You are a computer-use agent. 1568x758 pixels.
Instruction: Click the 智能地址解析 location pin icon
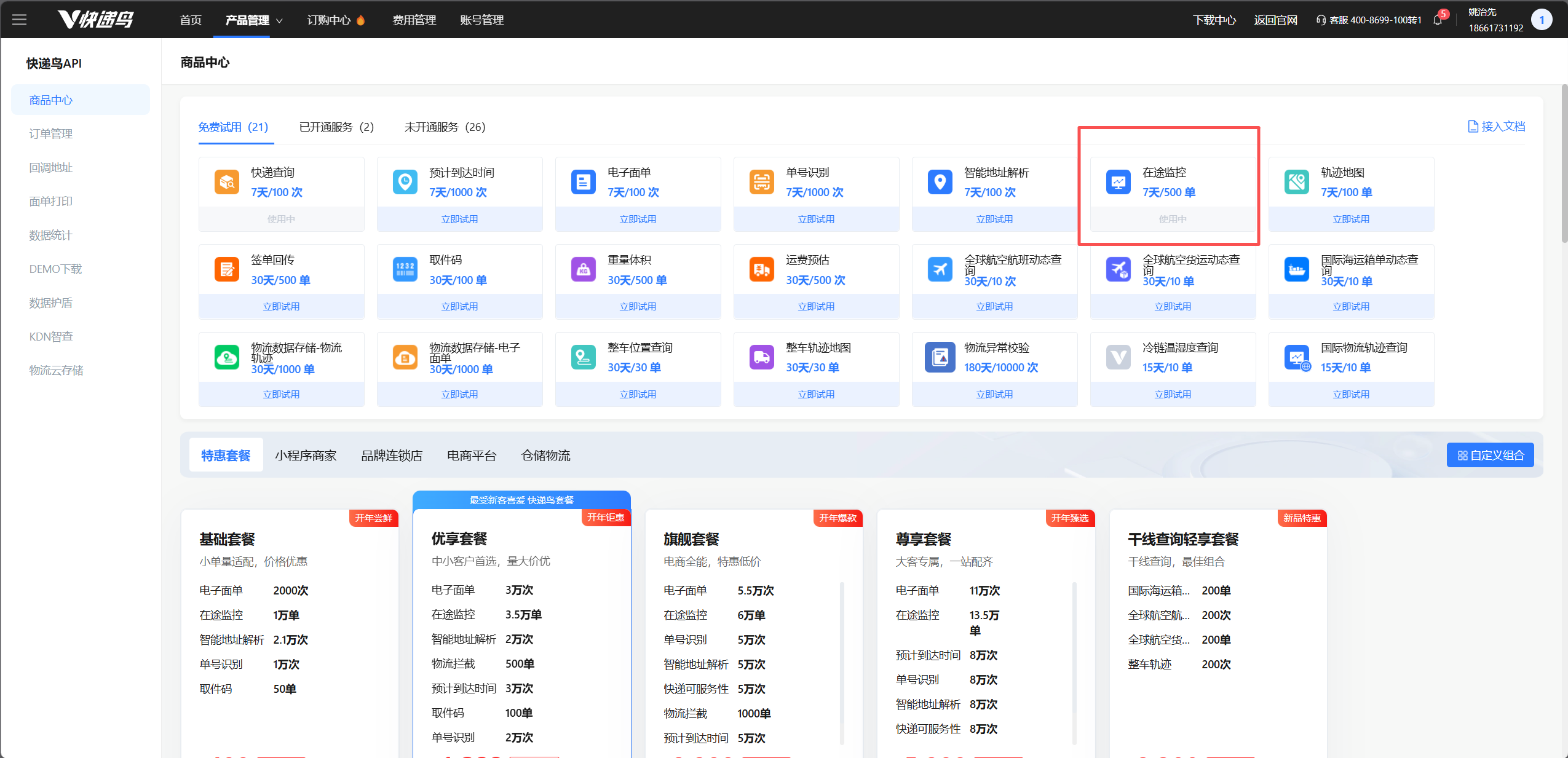point(940,182)
